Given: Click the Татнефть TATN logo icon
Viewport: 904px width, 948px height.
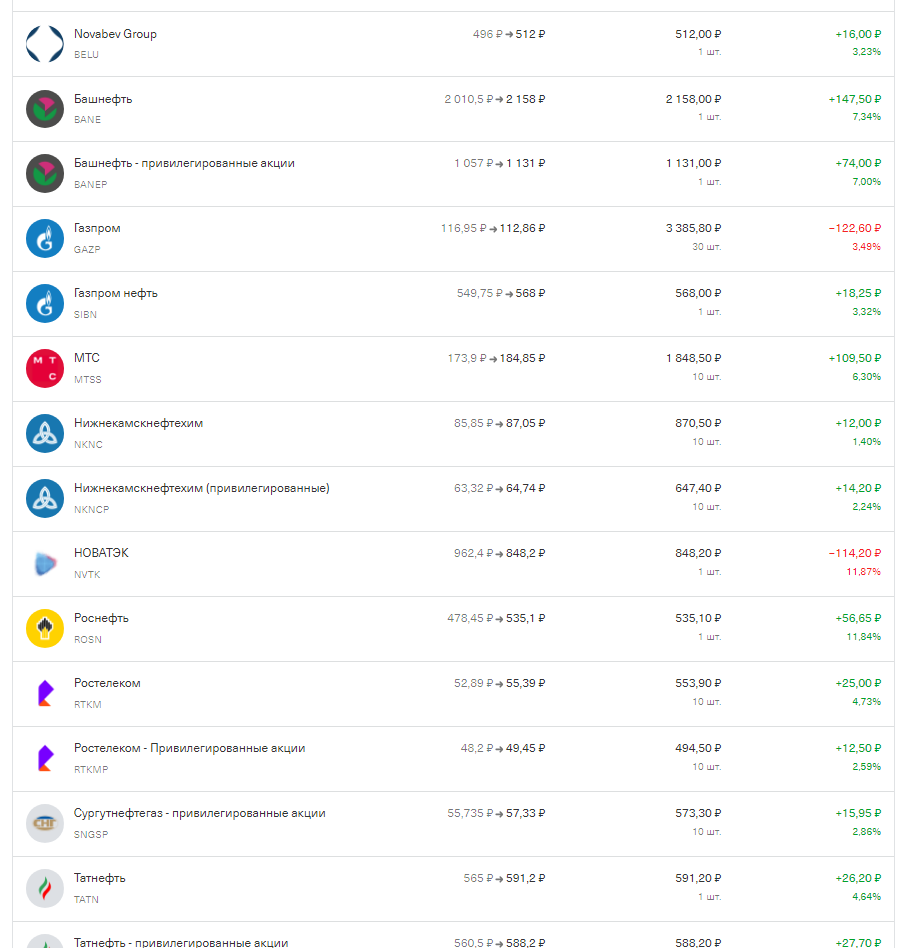Looking at the screenshot, I should 45,888.
